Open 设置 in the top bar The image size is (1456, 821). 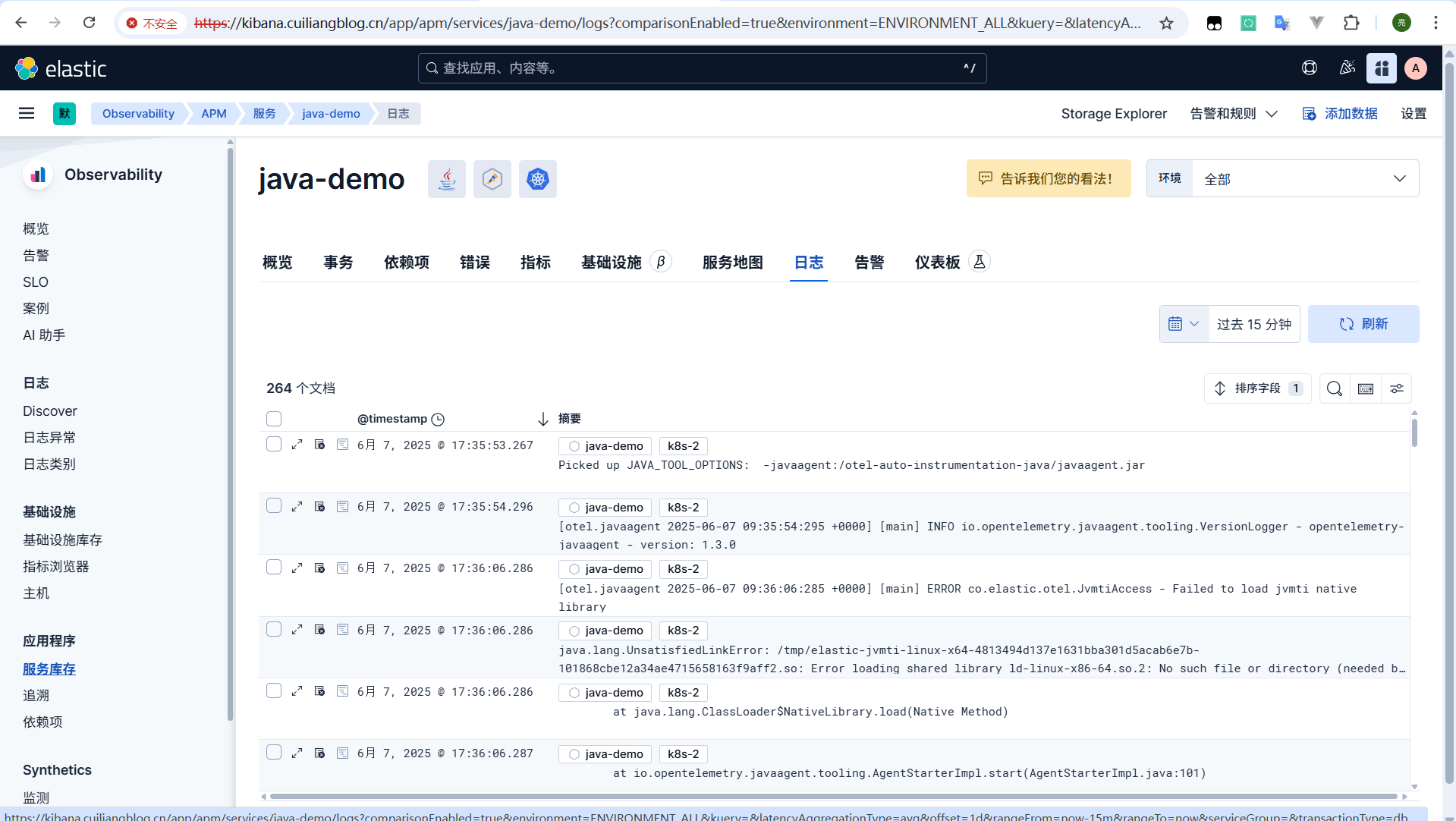[1414, 113]
